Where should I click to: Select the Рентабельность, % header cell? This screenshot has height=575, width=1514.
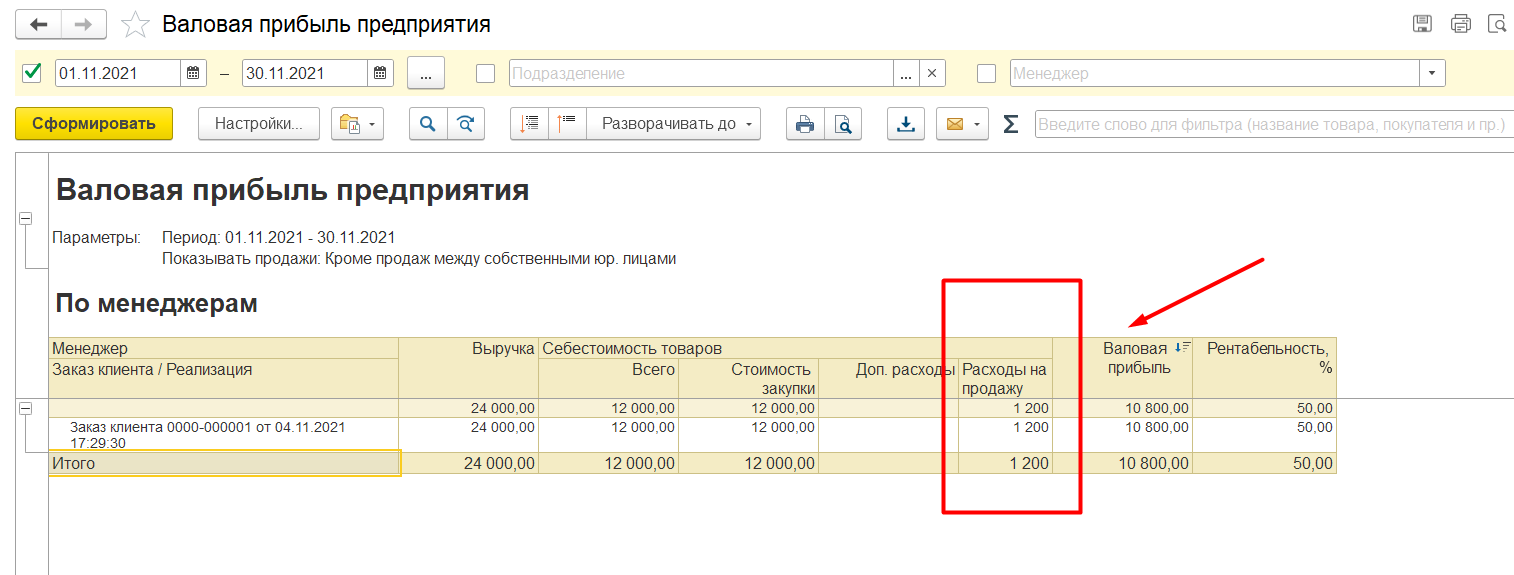tap(1264, 368)
